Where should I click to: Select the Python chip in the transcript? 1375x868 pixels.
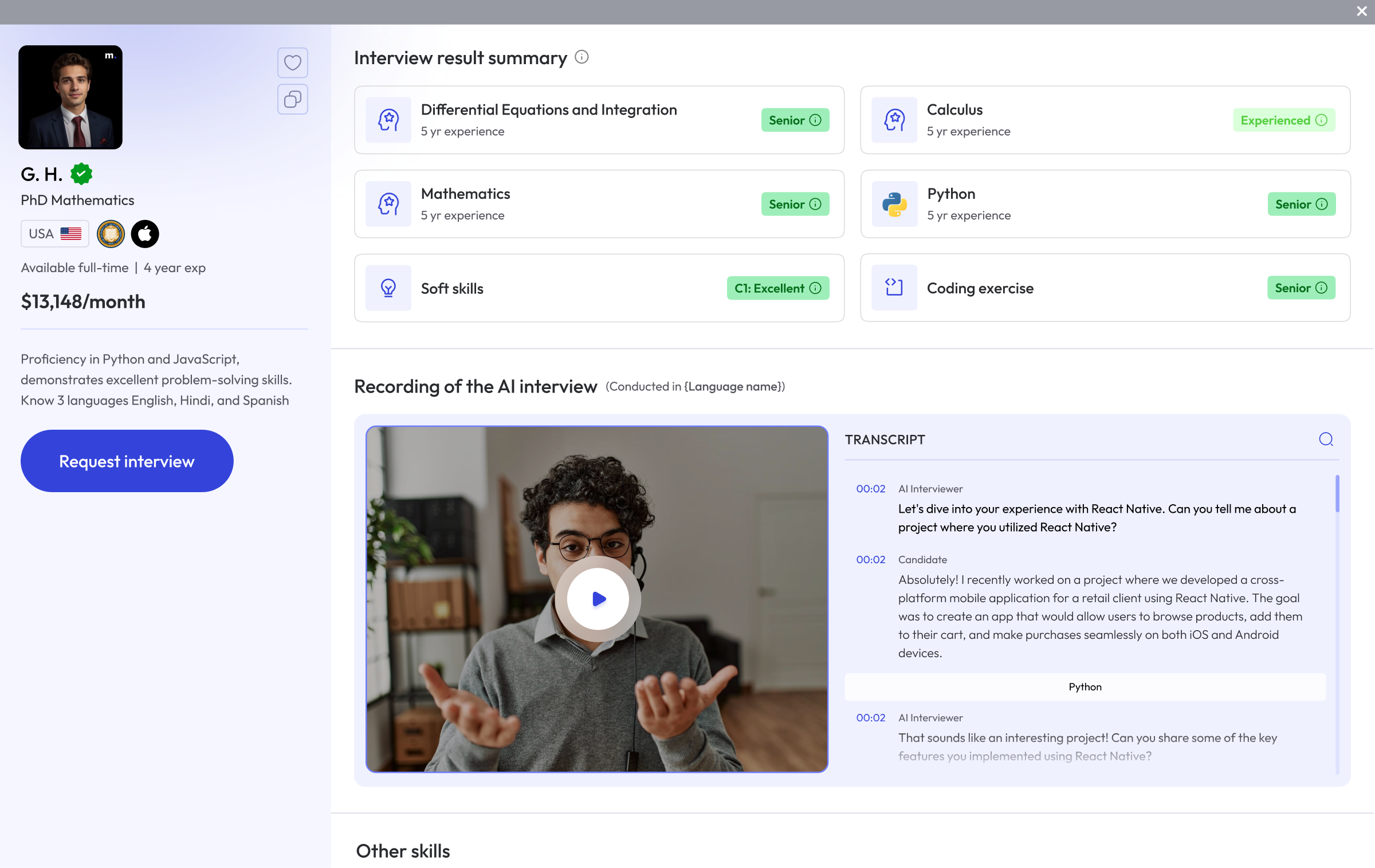[1085, 687]
